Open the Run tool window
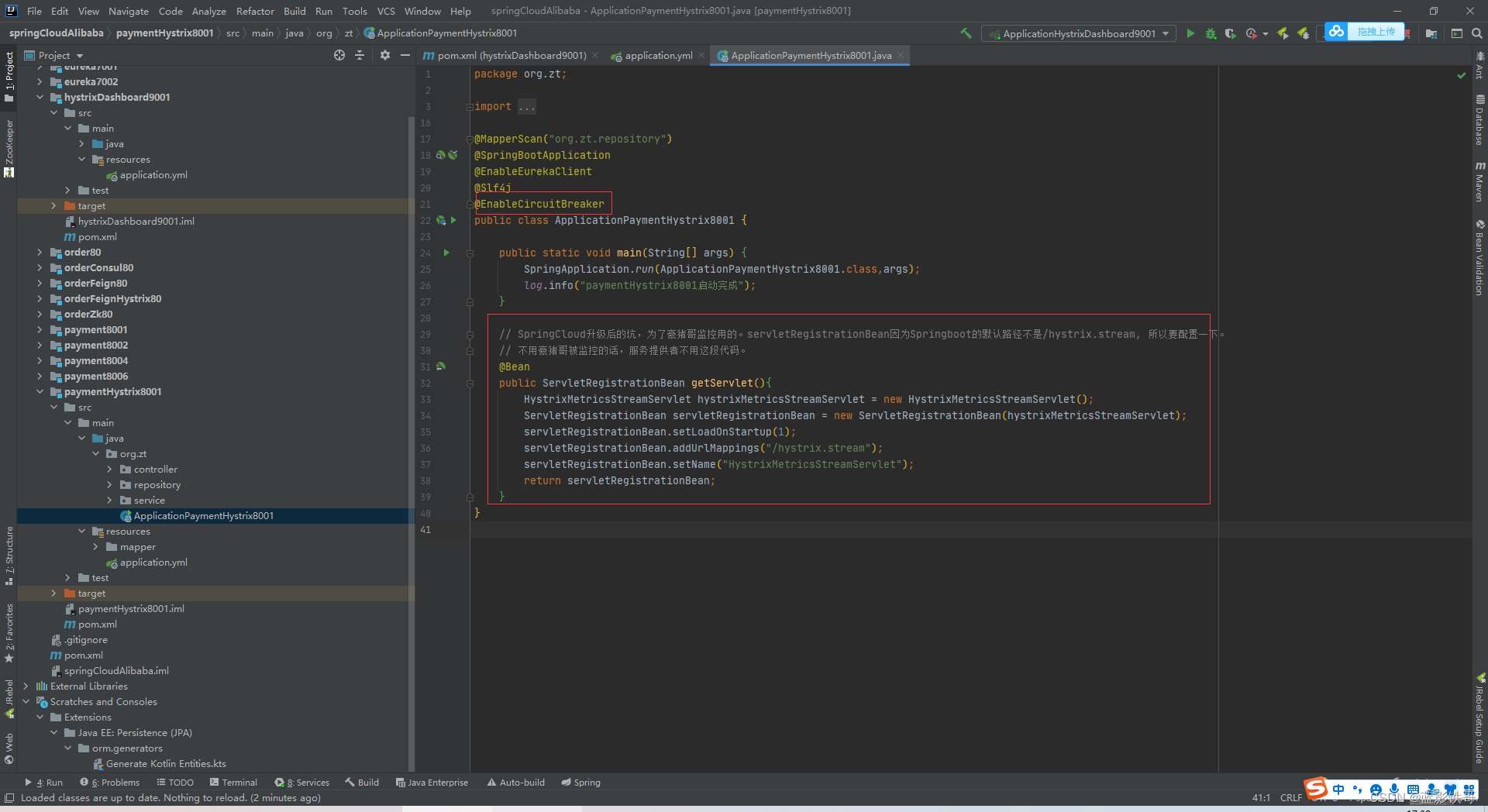 tap(44, 783)
